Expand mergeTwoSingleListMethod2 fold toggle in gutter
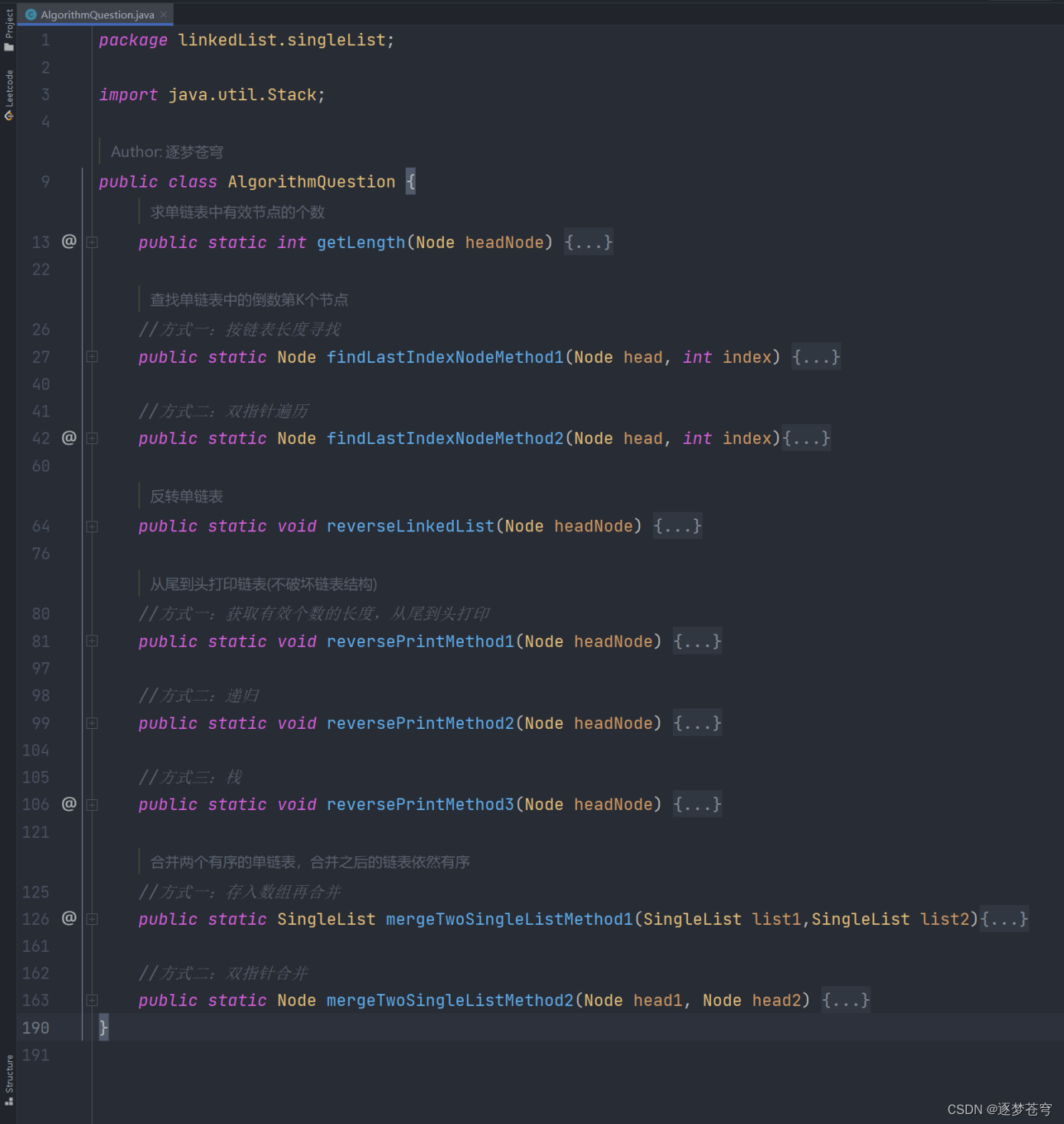1064x1124 pixels. [x=92, y=1000]
